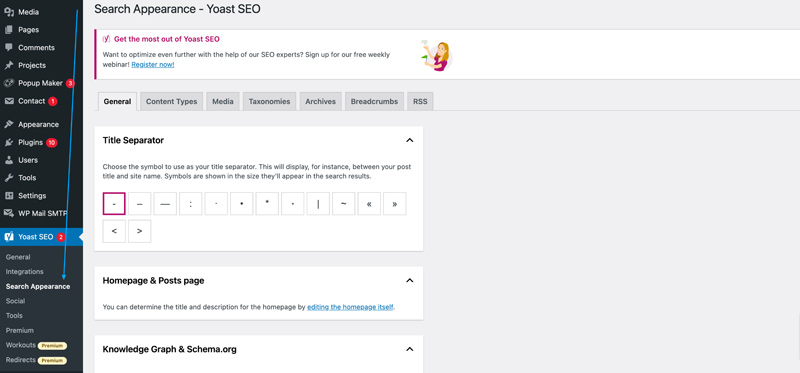
Task: Select the asterisk title separator
Action: pos(267,204)
